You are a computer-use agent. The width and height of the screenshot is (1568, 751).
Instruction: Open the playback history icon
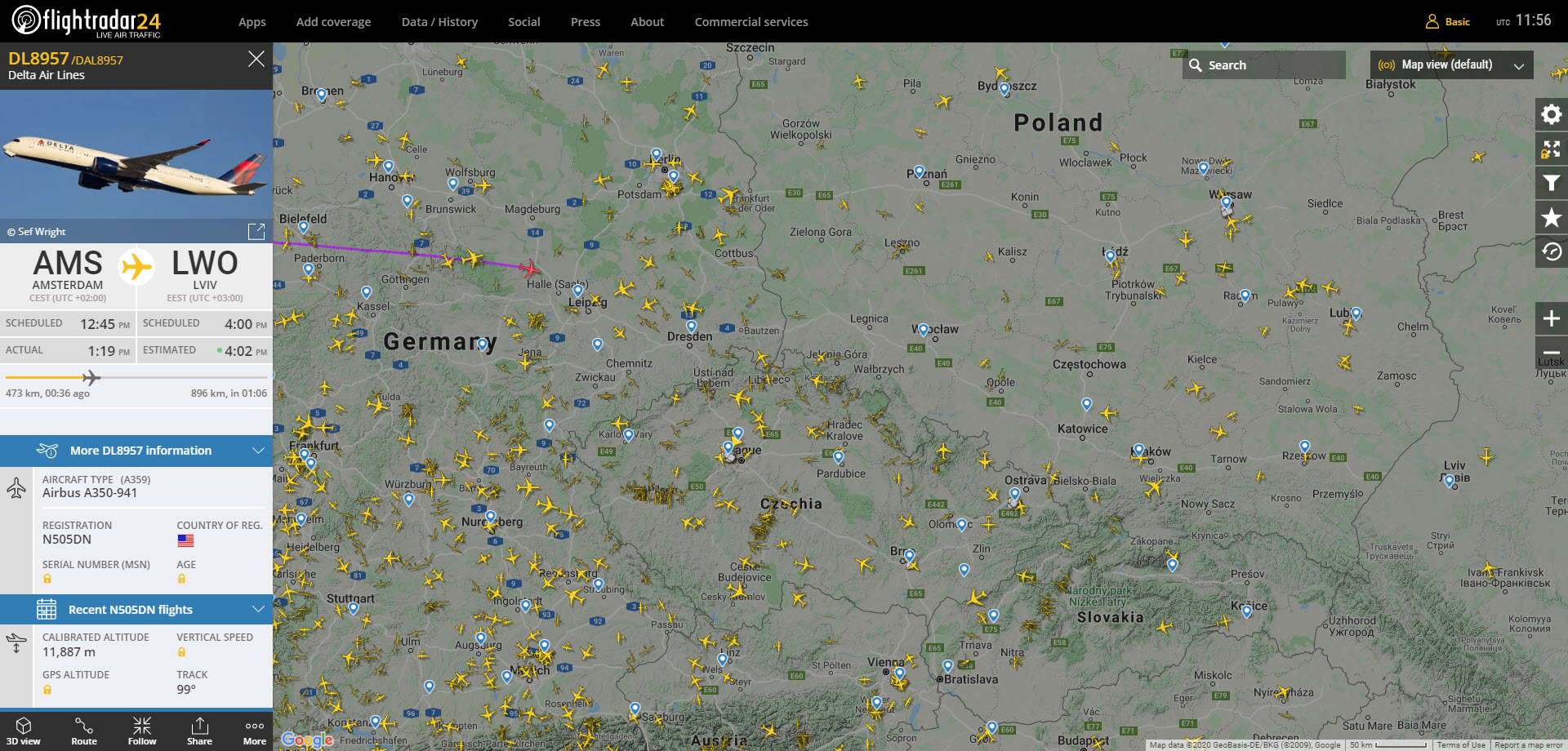pyautogui.click(x=1551, y=252)
